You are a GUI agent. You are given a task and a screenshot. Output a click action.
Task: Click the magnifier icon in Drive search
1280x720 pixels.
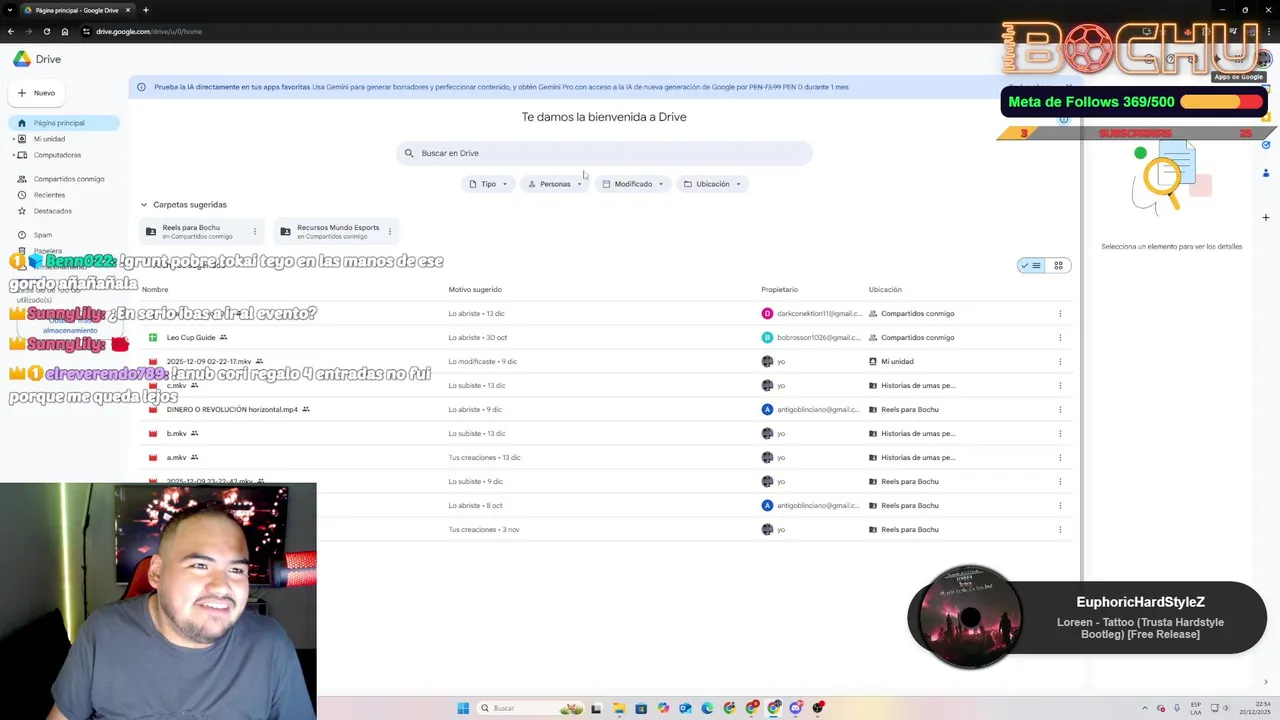click(x=409, y=153)
